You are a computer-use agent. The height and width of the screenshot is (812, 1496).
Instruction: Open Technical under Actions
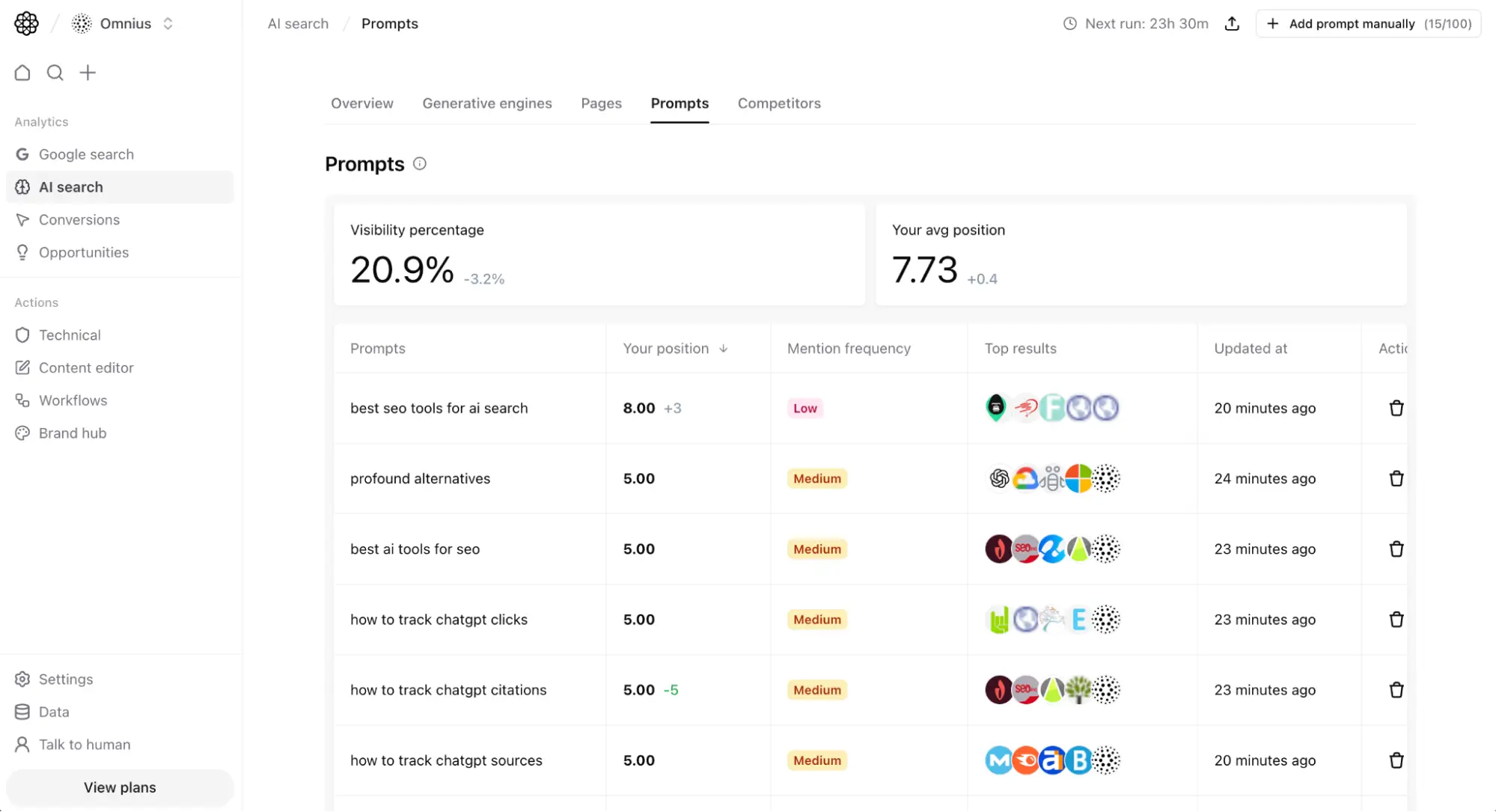click(70, 335)
